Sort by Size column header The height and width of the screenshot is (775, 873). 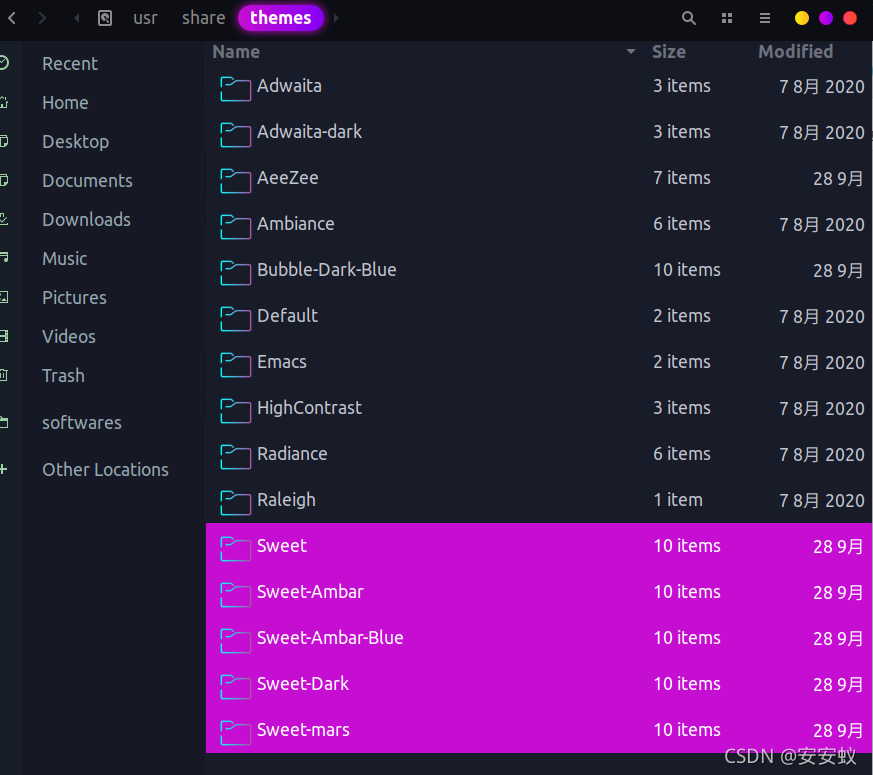669,52
